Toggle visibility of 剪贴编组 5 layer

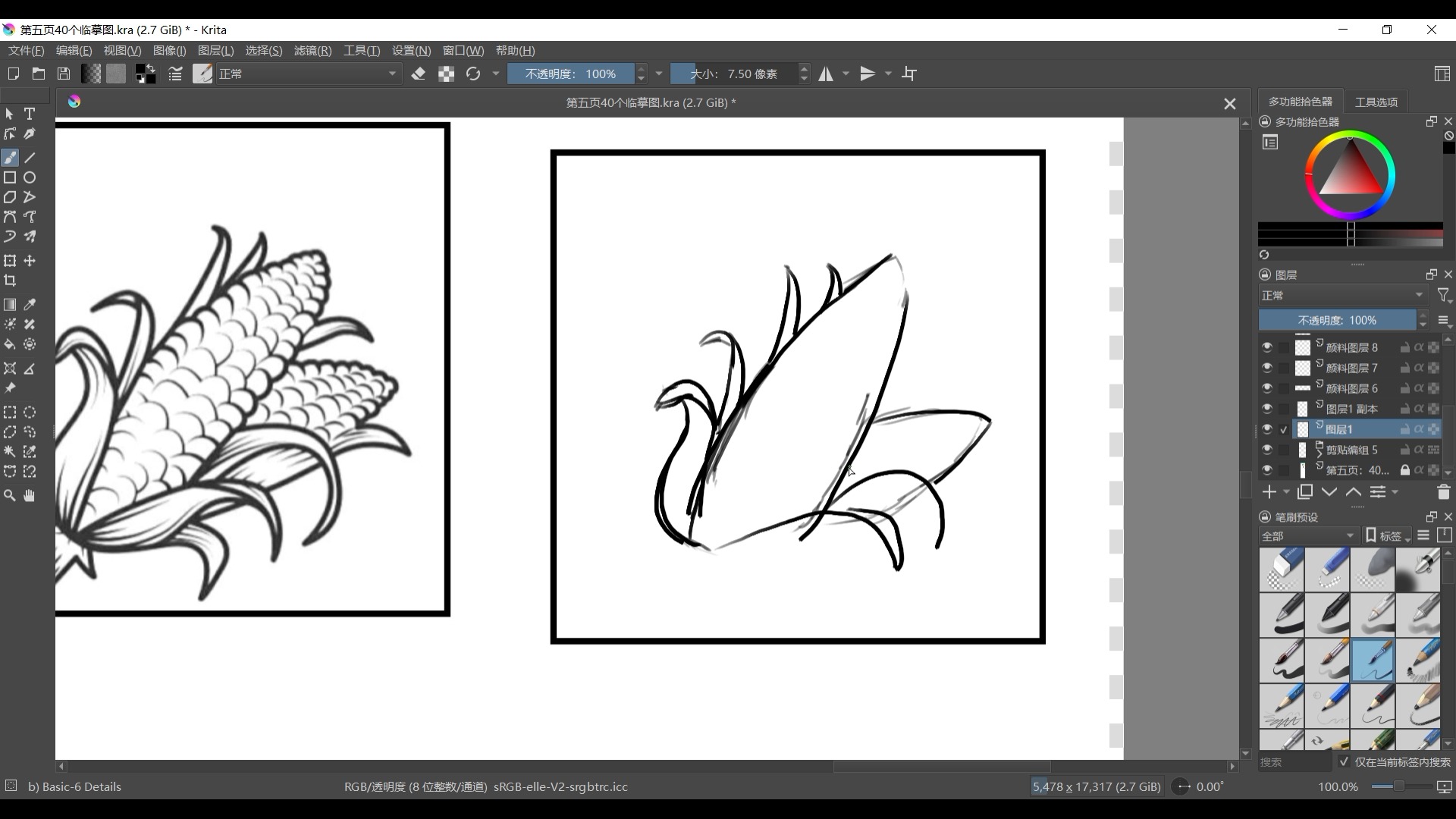pos(1267,450)
